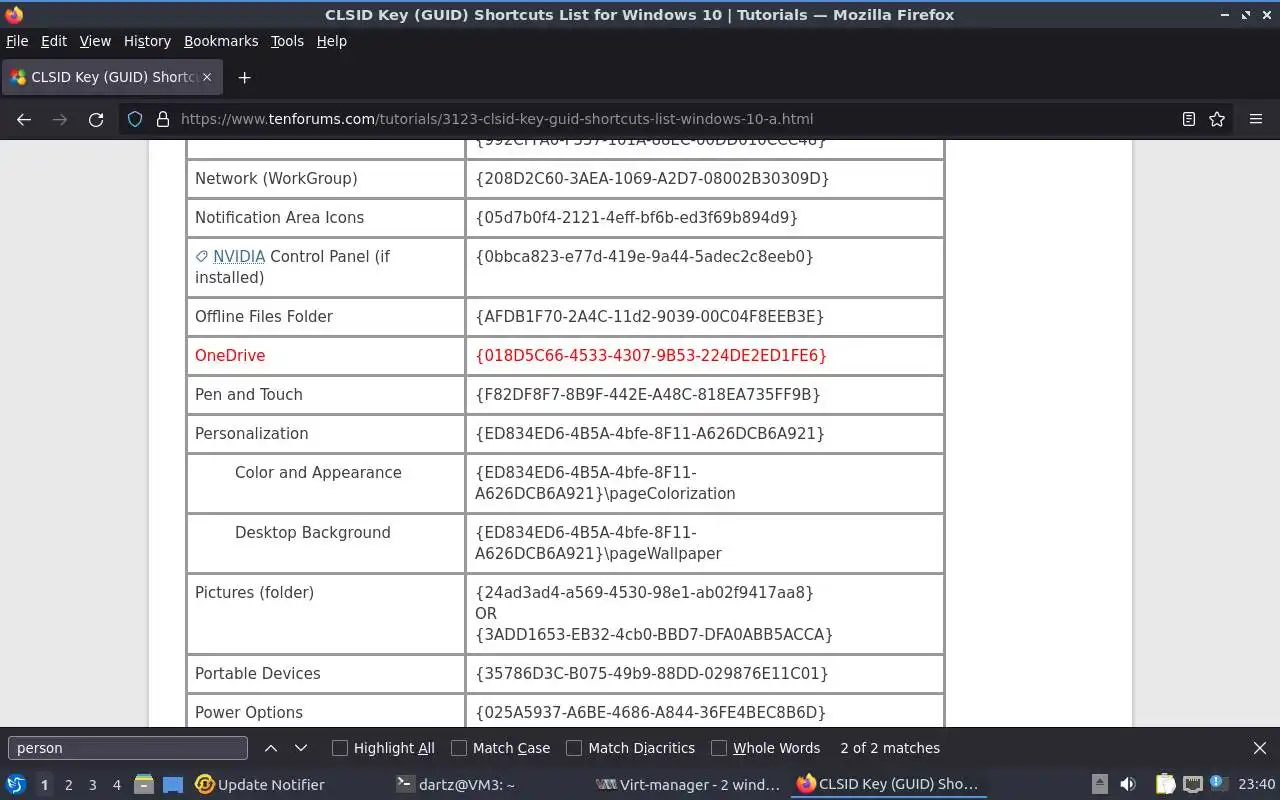This screenshot has width=1280, height=800.
Task: Switch to Firefox CLSID taskbar window
Action: [x=888, y=785]
